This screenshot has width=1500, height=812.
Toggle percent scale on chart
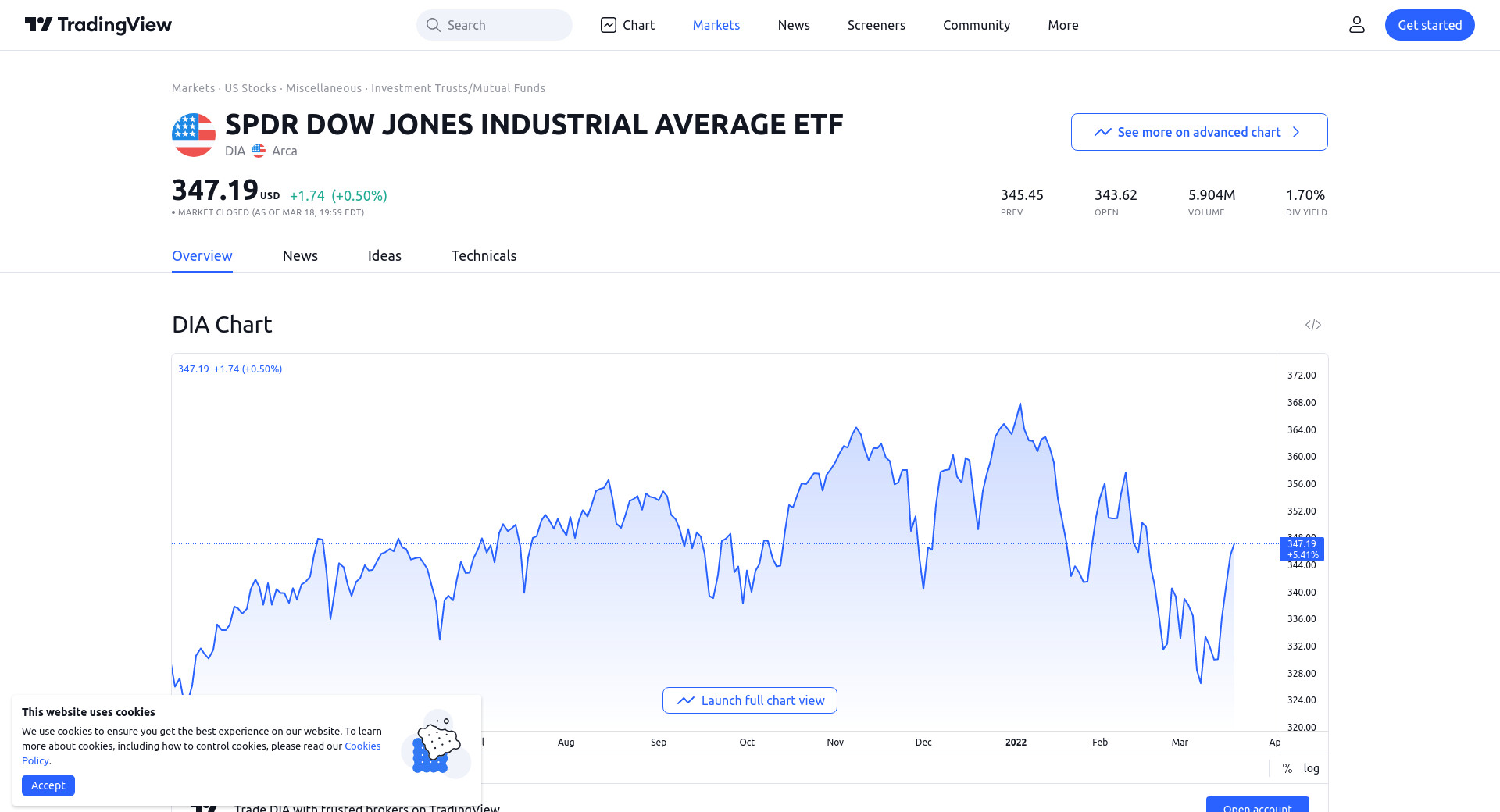(1287, 768)
